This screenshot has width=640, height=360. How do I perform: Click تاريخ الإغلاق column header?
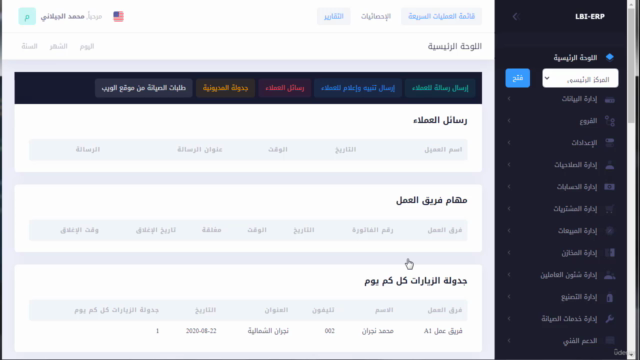point(156,230)
